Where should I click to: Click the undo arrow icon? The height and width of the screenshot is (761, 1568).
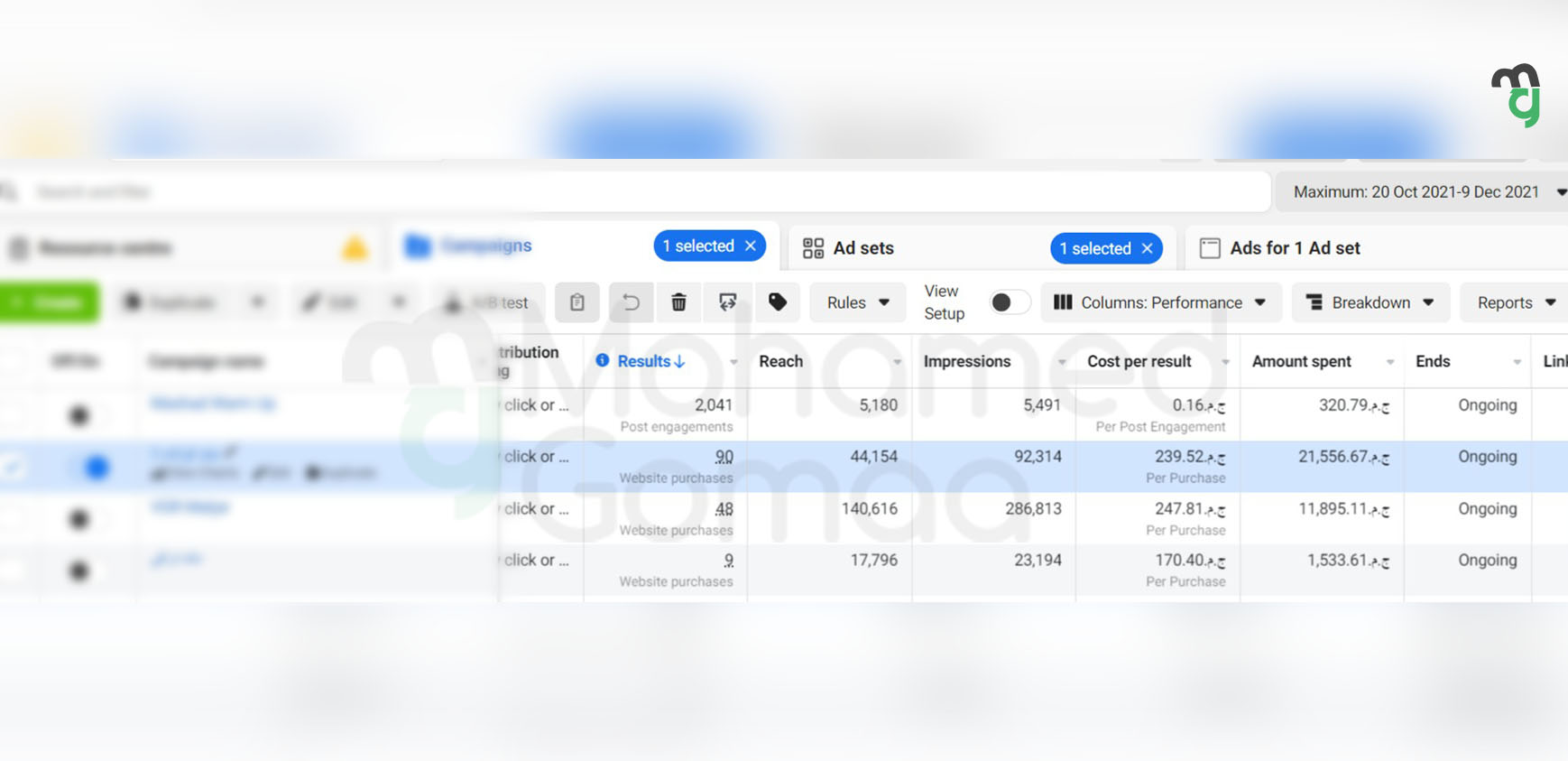point(631,302)
